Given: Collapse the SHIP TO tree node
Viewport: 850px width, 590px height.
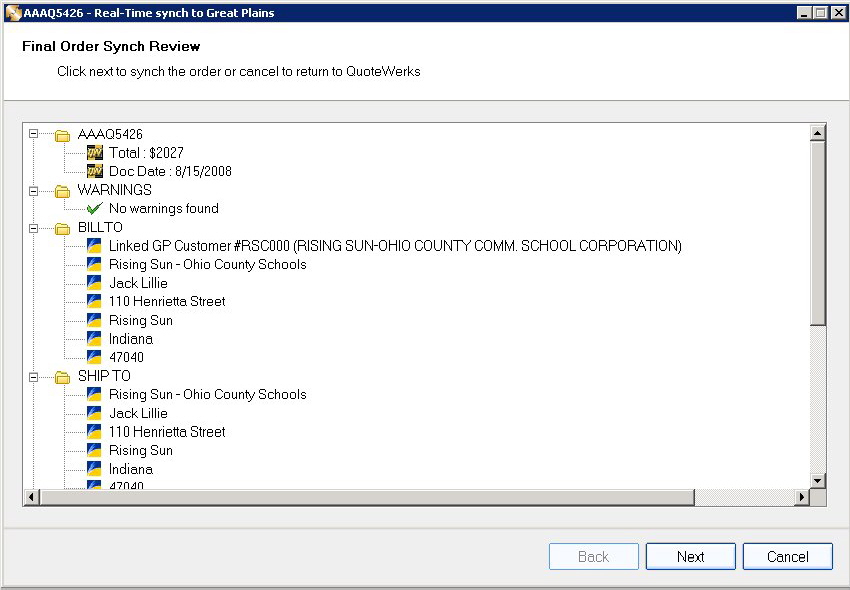Looking at the screenshot, I should [34, 377].
